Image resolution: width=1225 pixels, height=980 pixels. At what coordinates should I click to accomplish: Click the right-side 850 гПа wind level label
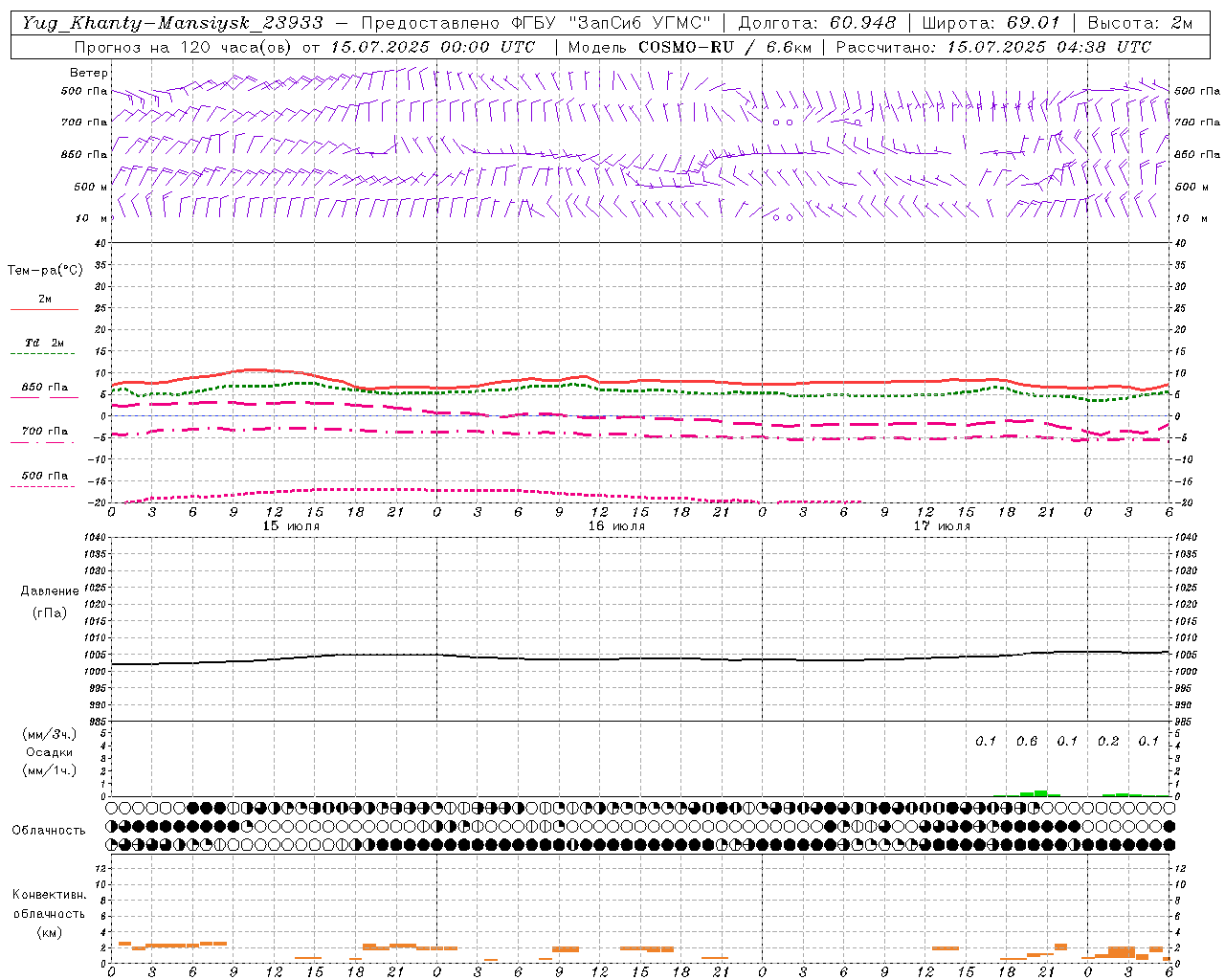tap(1197, 154)
